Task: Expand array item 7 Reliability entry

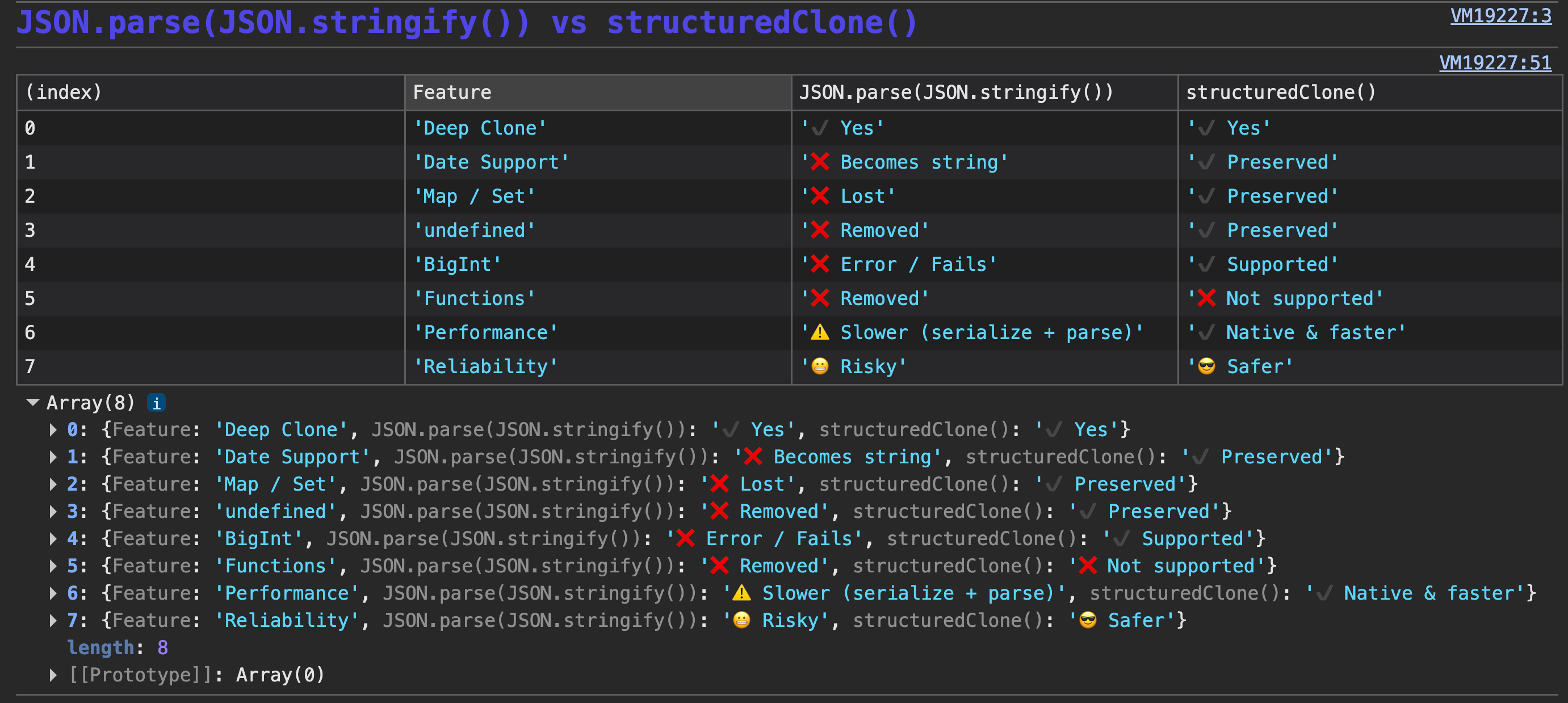Action: tap(53, 620)
